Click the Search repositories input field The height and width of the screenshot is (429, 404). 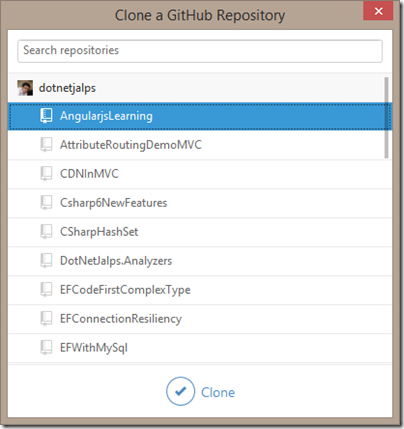[x=200, y=51]
